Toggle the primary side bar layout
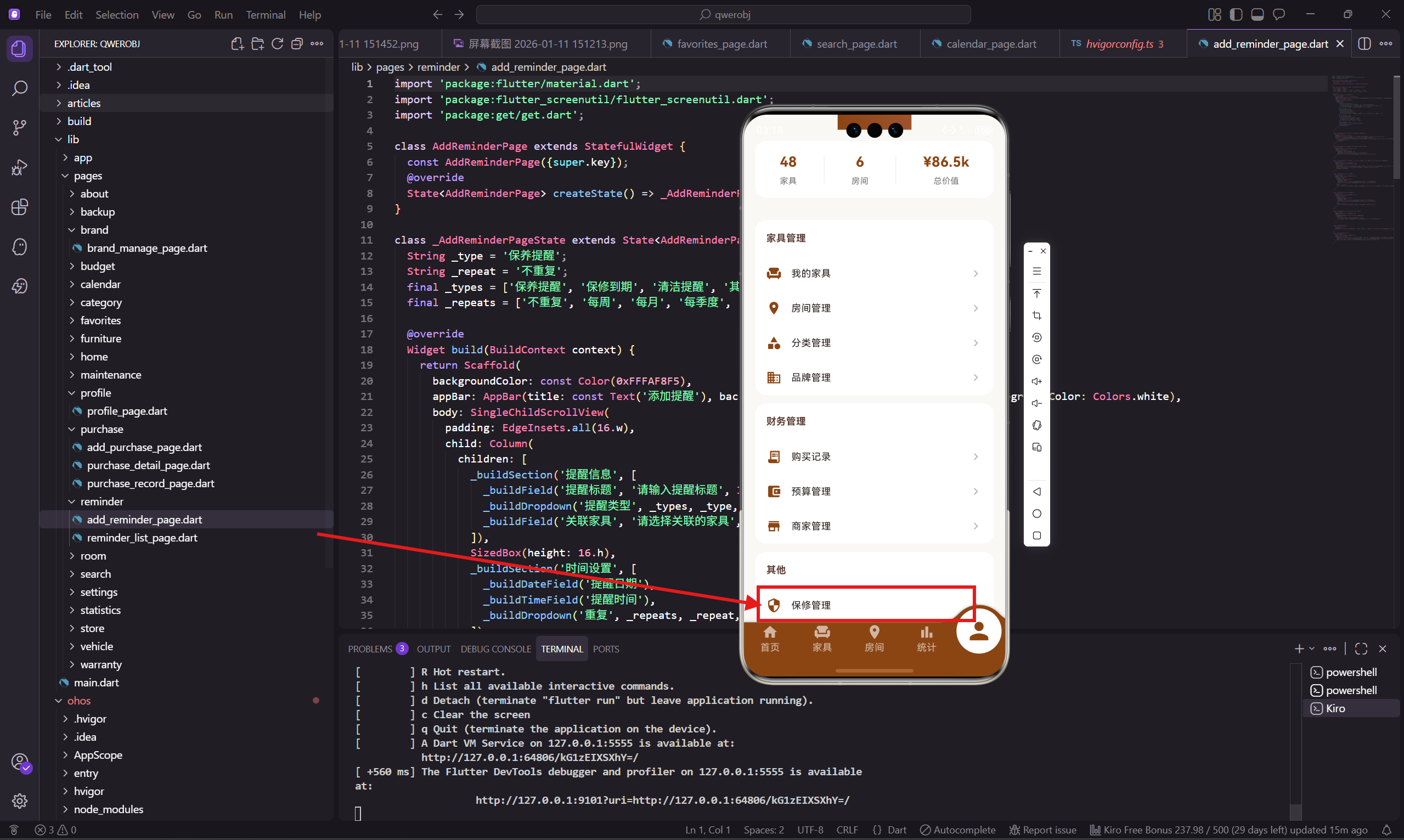1404x840 pixels. pos(1236,15)
